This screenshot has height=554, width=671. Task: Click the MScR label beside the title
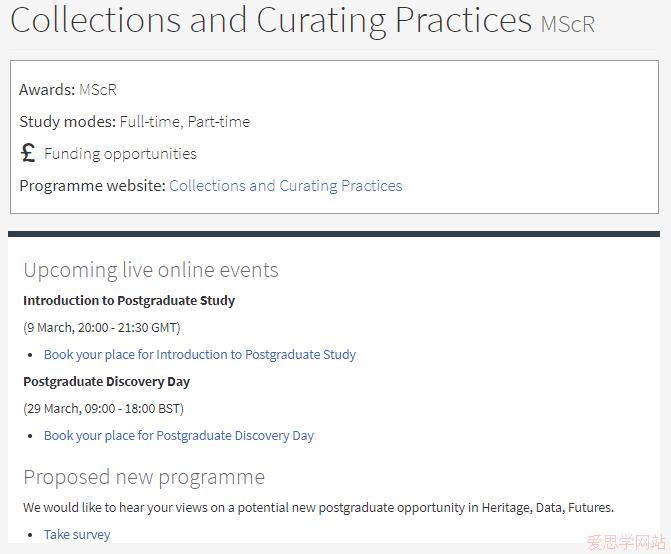tap(568, 24)
